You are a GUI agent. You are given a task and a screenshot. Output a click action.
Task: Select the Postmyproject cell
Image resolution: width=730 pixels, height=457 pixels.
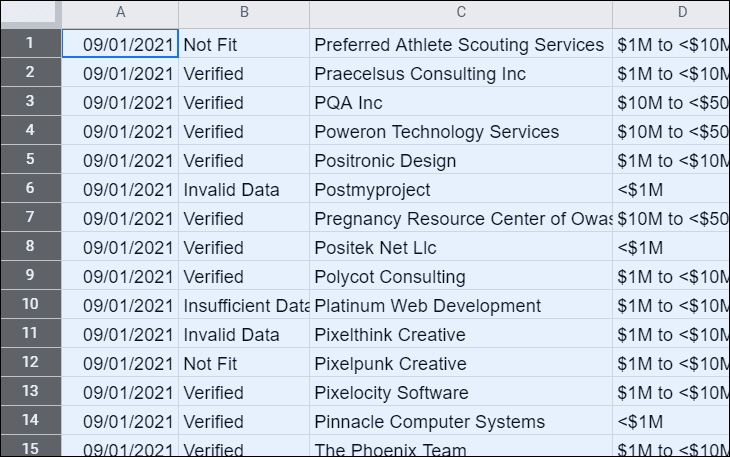(x=461, y=189)
